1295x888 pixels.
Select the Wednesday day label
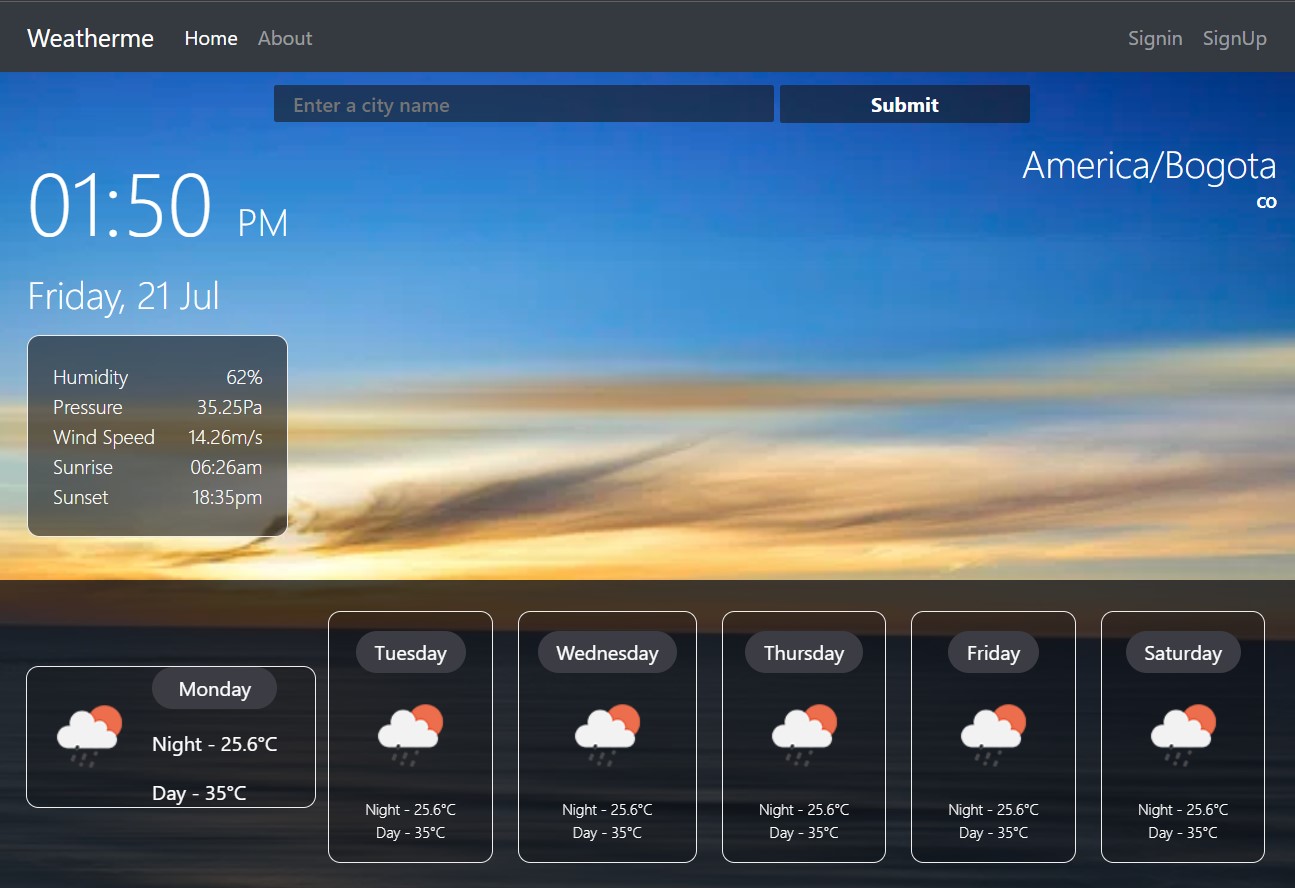[607, 653]
